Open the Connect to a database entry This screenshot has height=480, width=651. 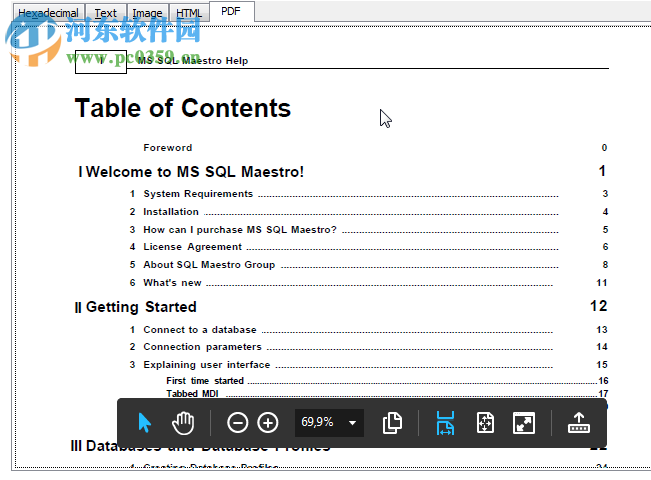(200, 330)
